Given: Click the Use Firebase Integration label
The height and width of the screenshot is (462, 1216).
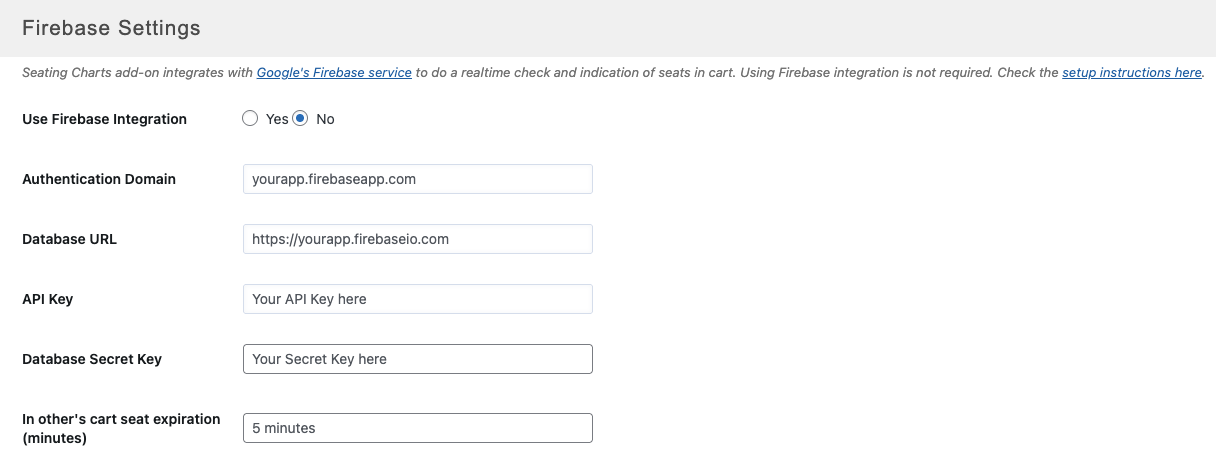Looking at the screenshot, I should (x=104, y=119).
